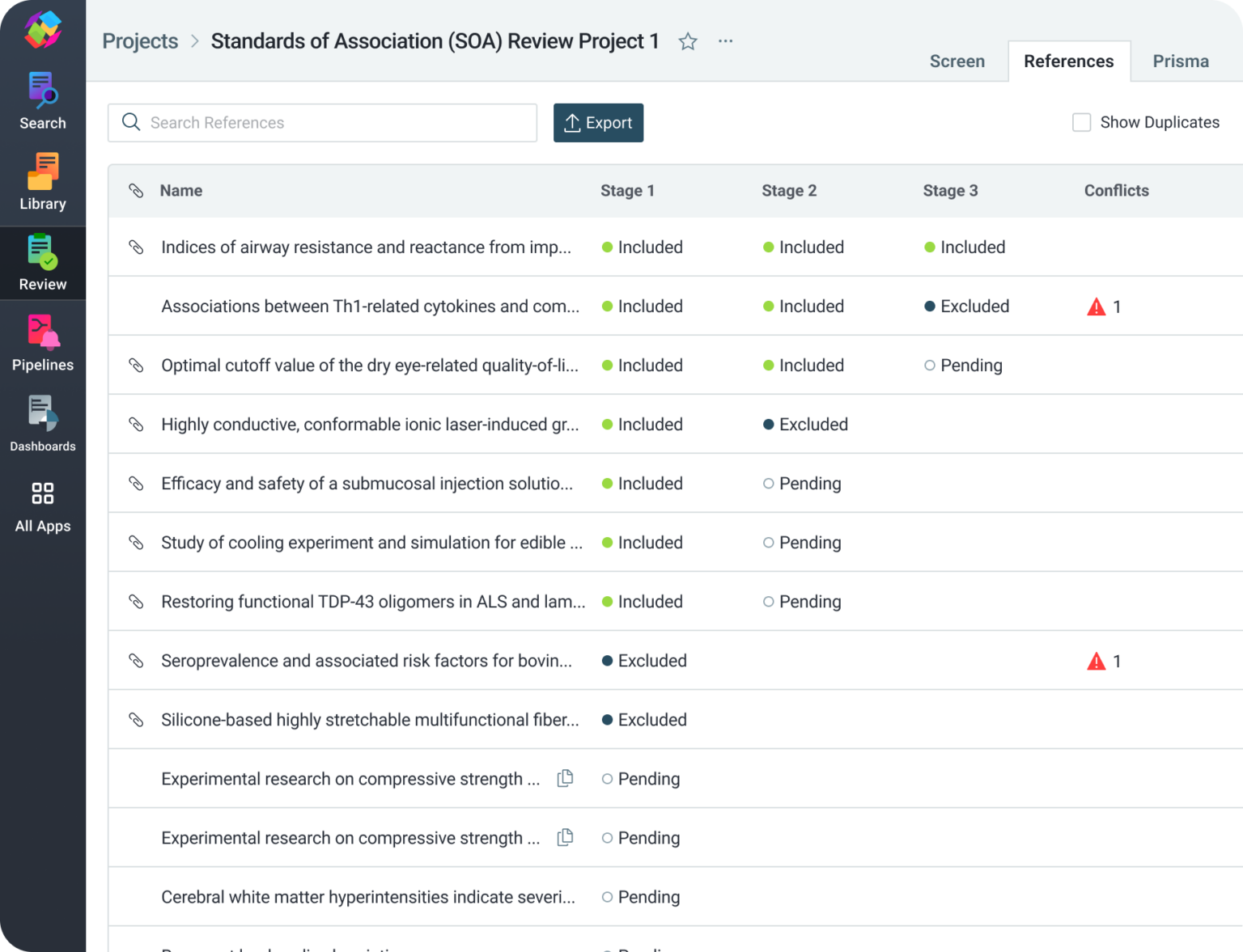Image resolution: width=1243 pixels, height=952 pixels.
Task: Click the conflict warning on Associations row
Action: (1097, 307)
